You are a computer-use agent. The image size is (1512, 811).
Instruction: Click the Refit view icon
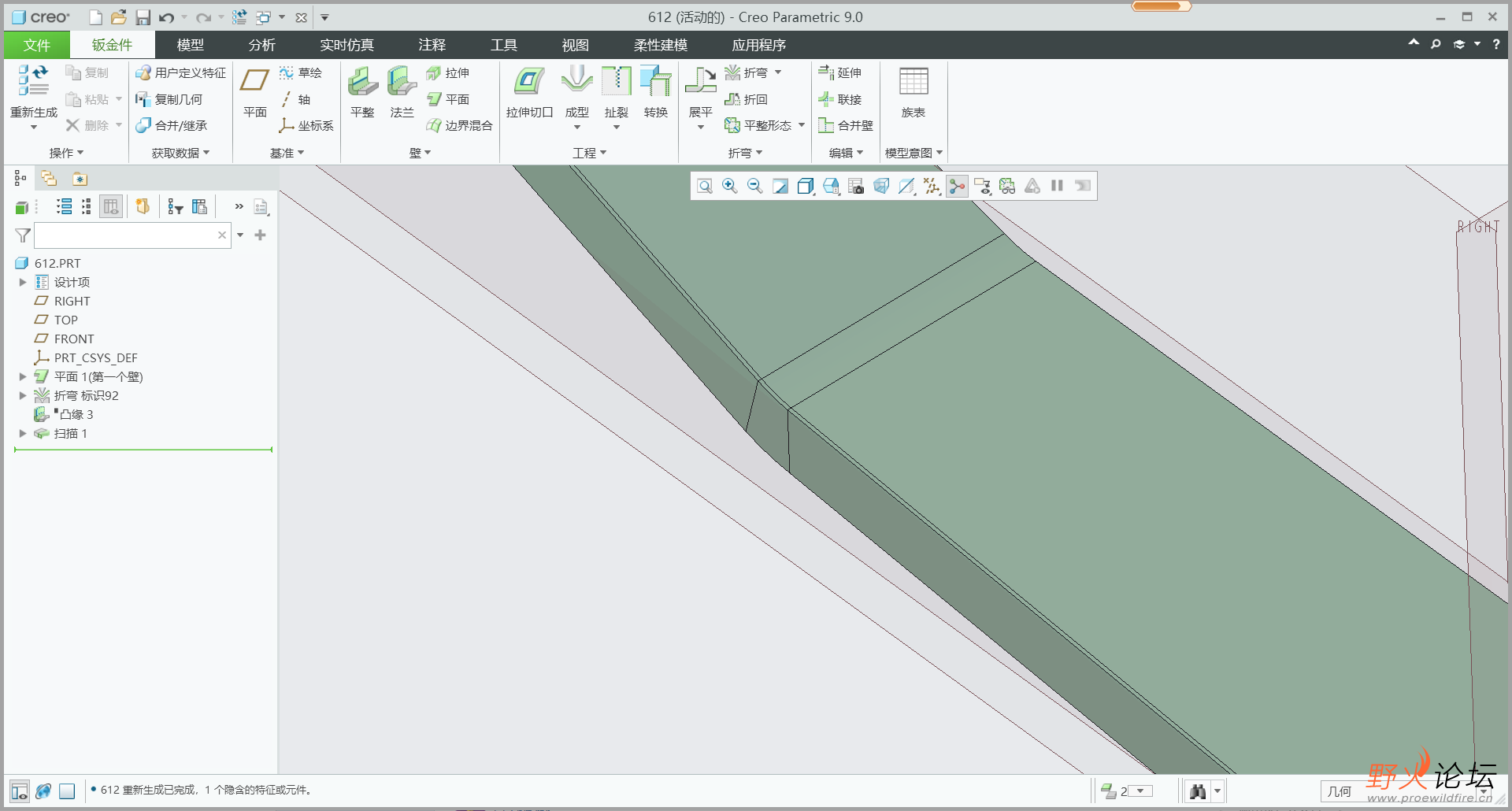705,186
